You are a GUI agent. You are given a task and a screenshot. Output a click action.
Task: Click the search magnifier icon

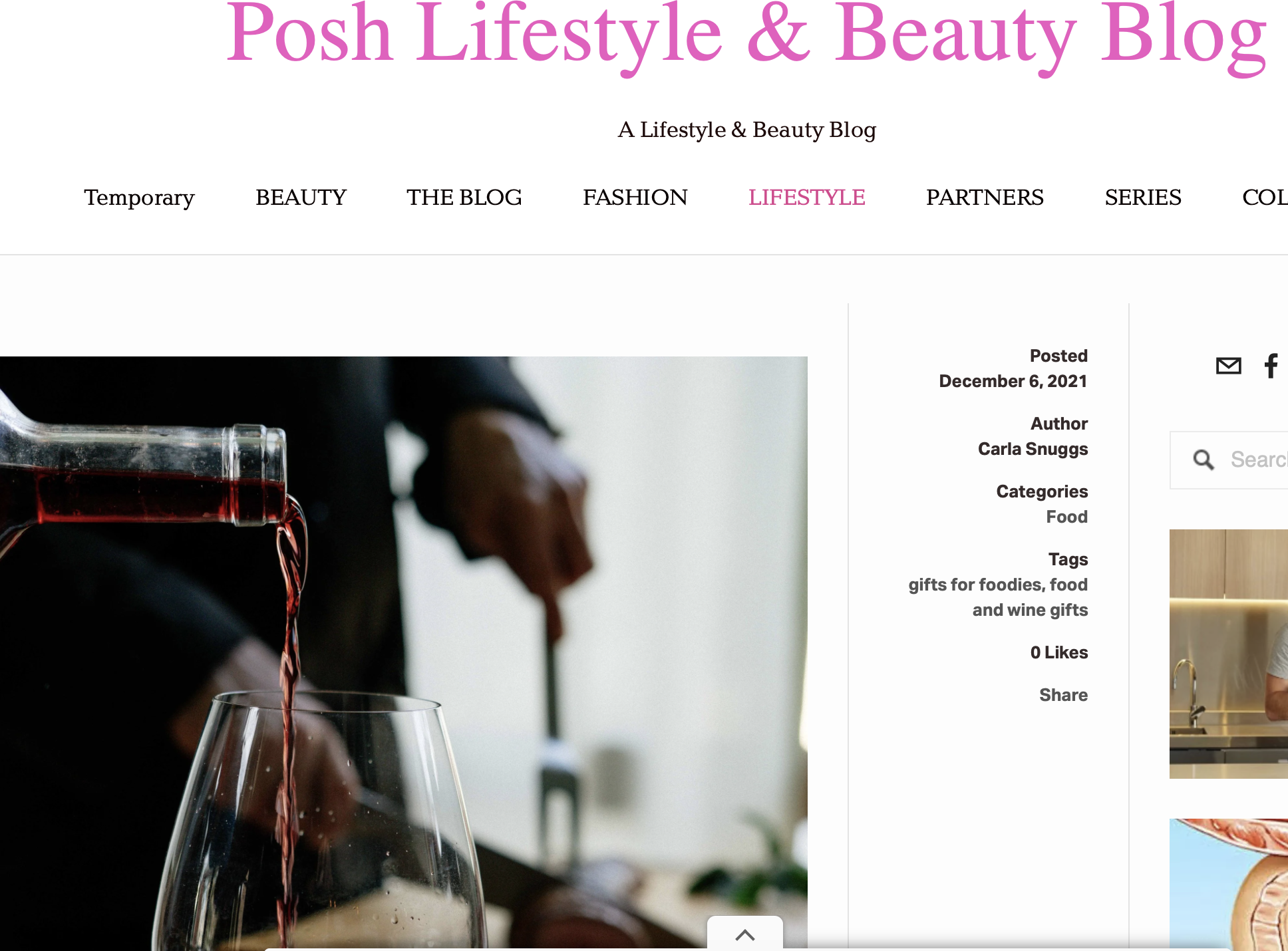point(1203,460)
